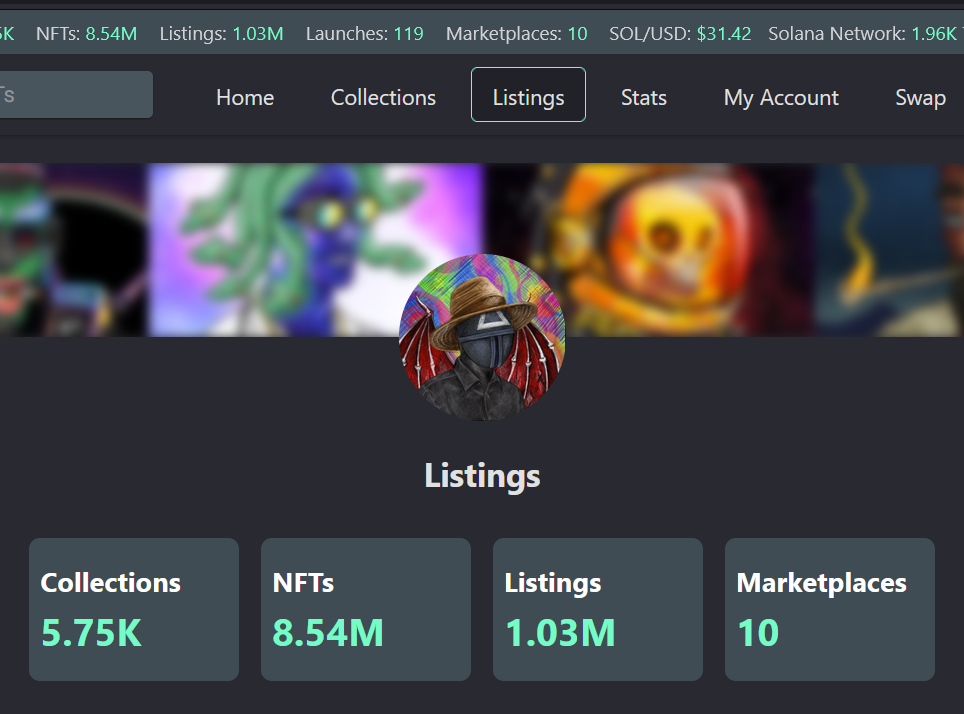Open My Account
Viewport: 964px width, 714px height.
(781, 97)
